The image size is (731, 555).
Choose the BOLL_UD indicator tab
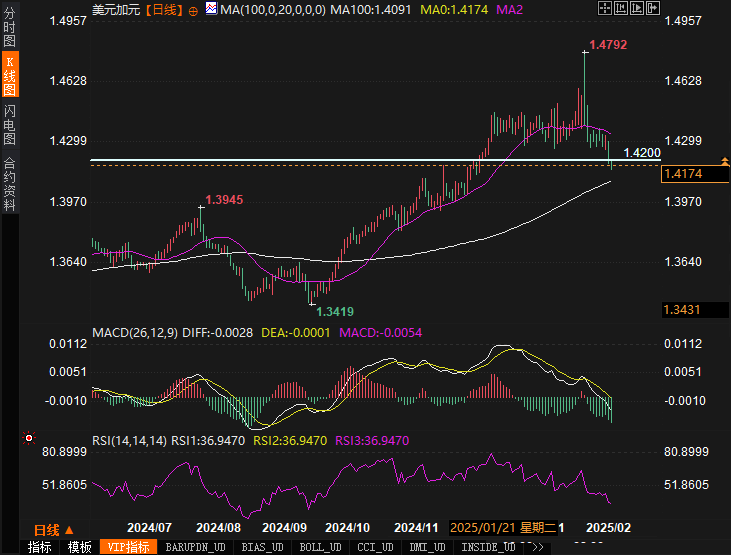pos(320,547)
